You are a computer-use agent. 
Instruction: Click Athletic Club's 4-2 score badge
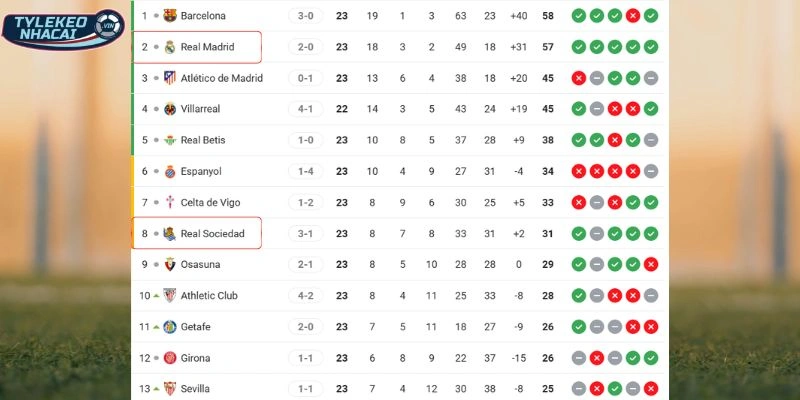[305, 296]
